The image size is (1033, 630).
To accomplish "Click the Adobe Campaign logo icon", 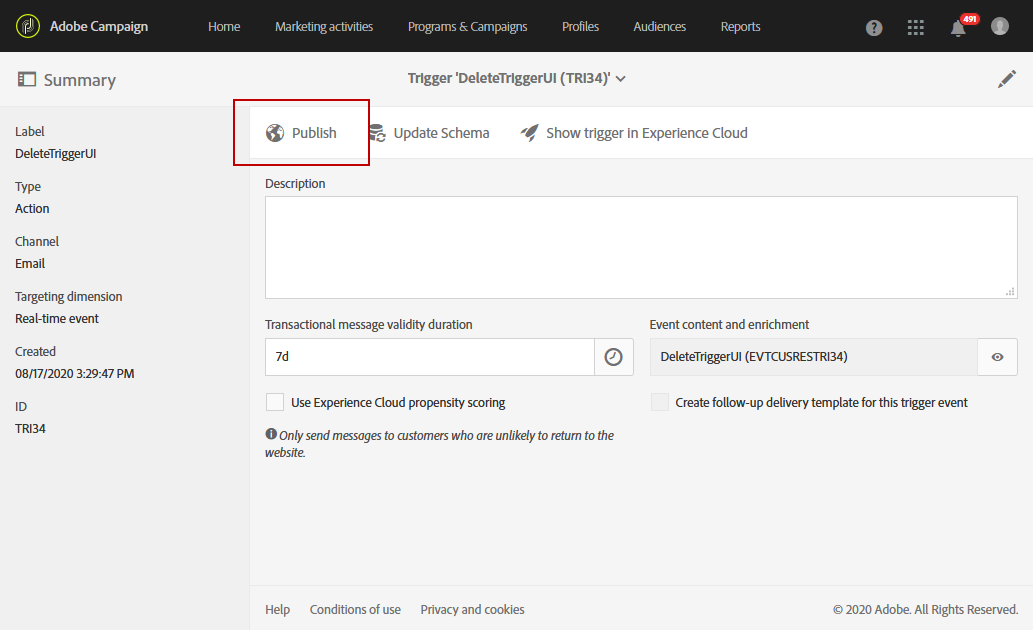I will pos(28,26).
